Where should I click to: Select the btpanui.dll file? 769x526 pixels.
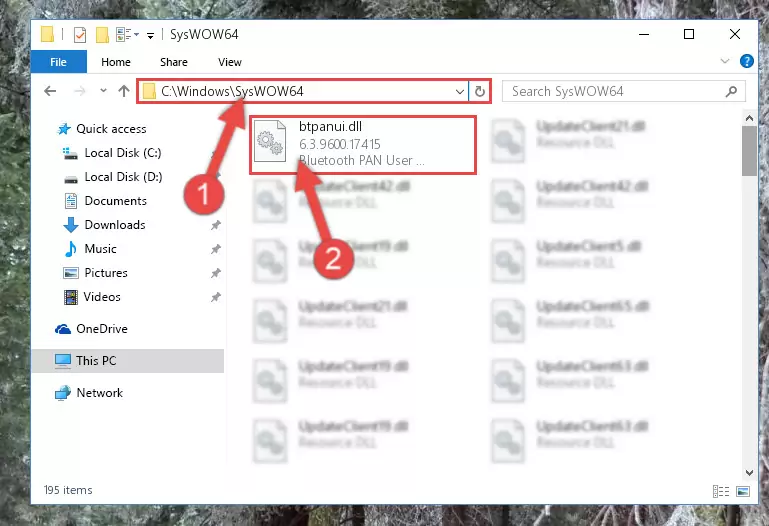point(363,144)
